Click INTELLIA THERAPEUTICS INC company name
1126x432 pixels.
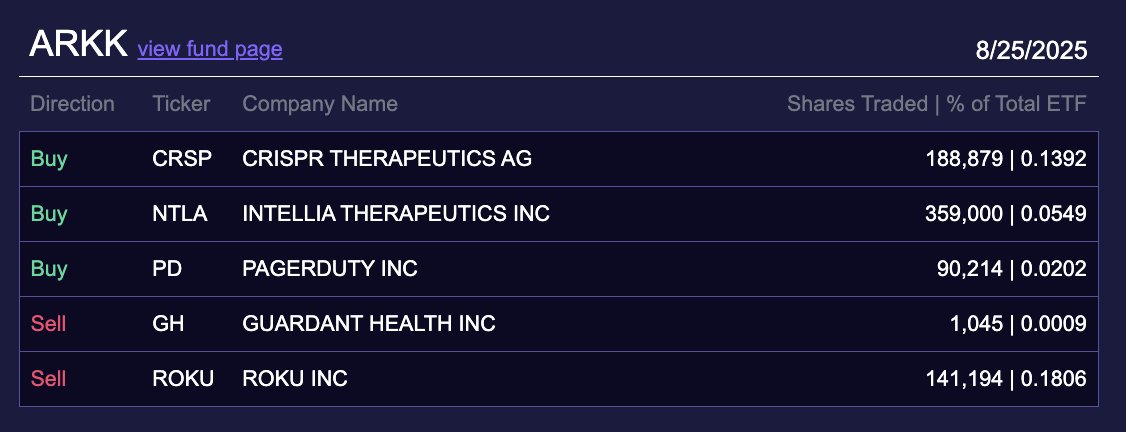(x=396, y=214)
